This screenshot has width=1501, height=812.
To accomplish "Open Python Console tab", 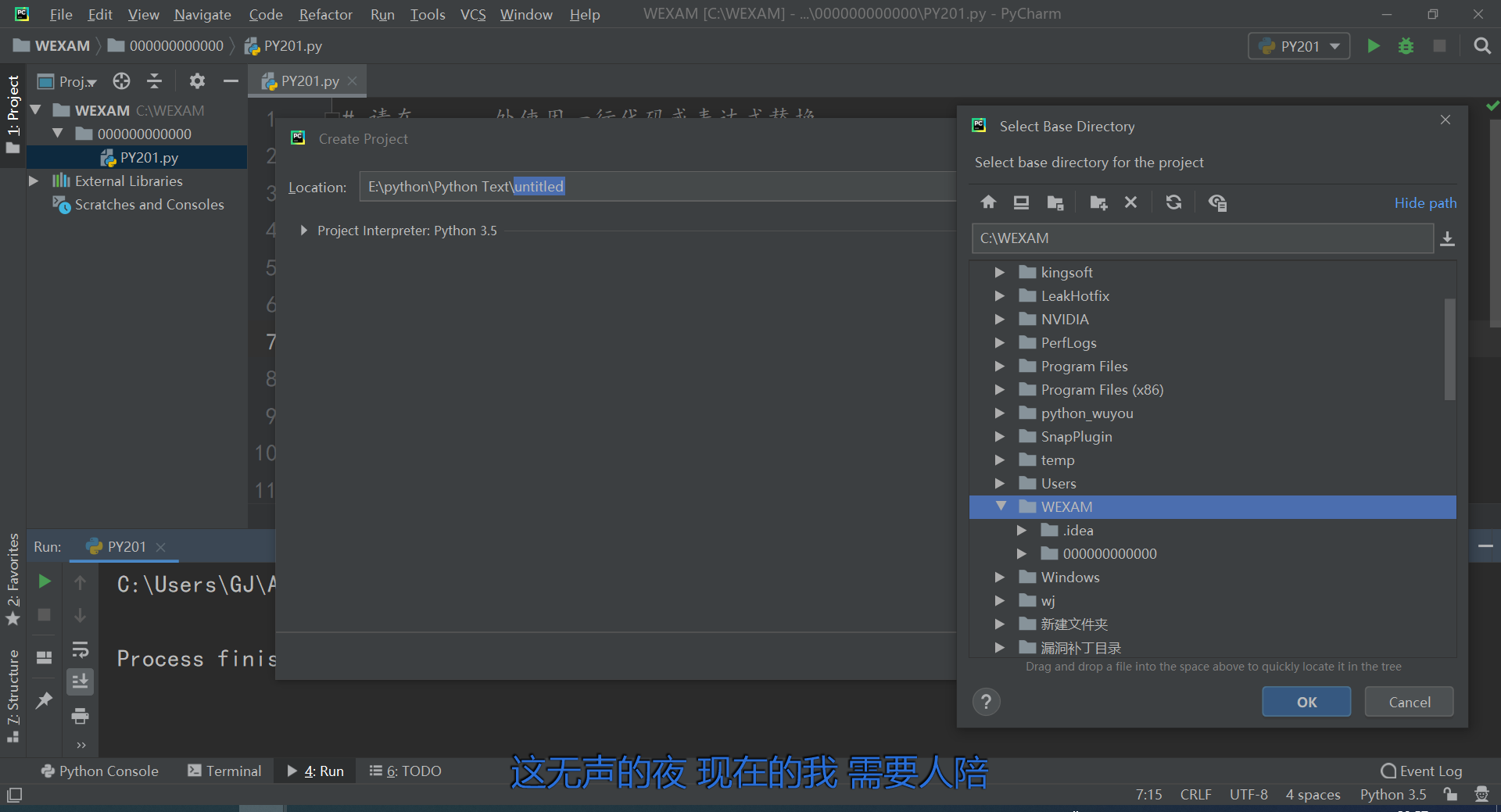I will [99, 771].
